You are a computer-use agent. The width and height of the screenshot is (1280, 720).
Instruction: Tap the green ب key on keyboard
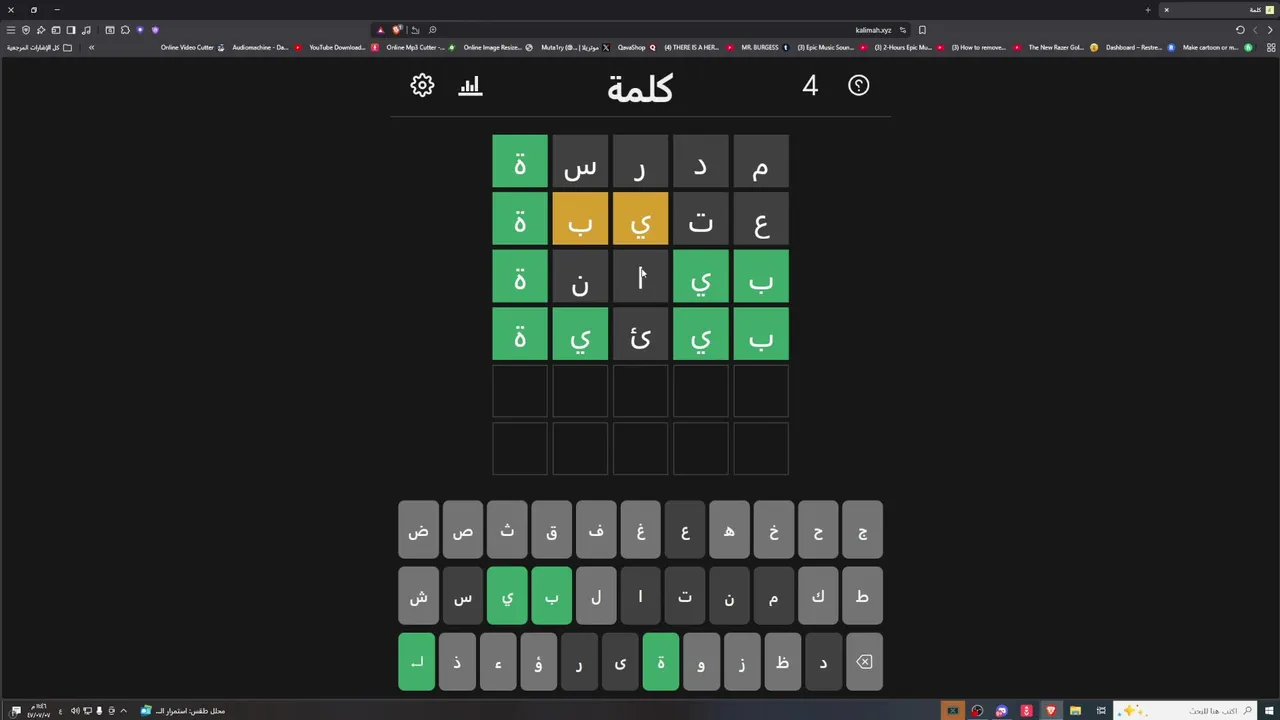coord(551,596)
